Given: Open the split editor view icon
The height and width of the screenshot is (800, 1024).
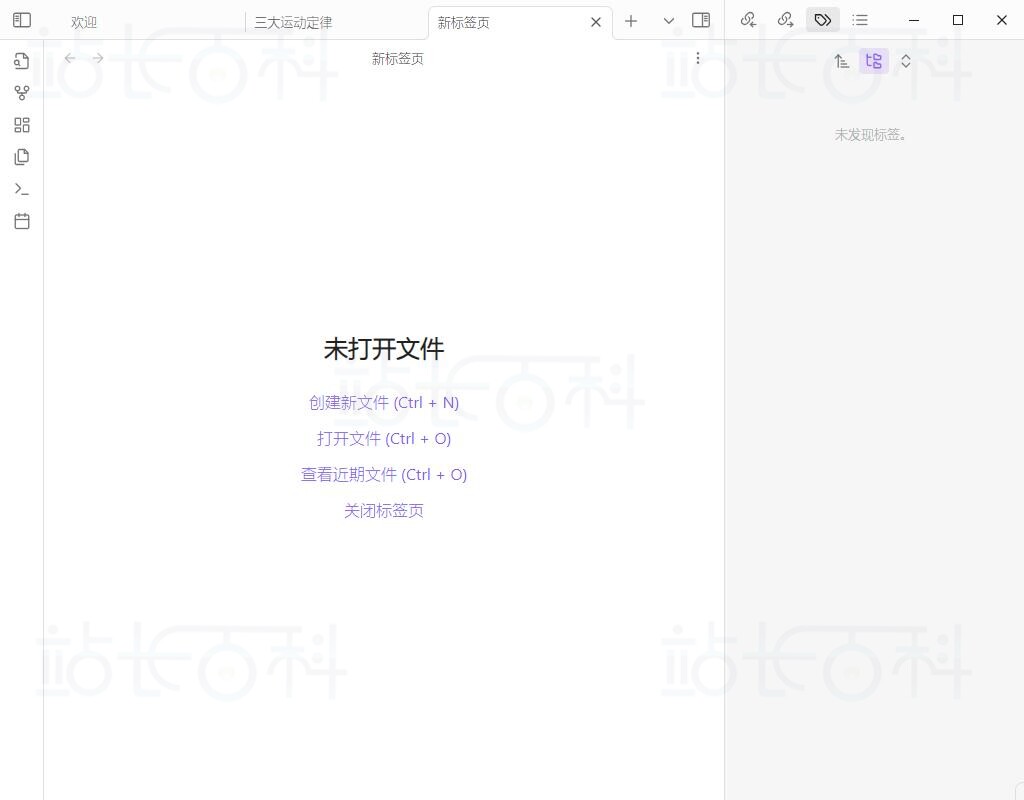Looking at the screenshot, I should (x=701, y=20).
